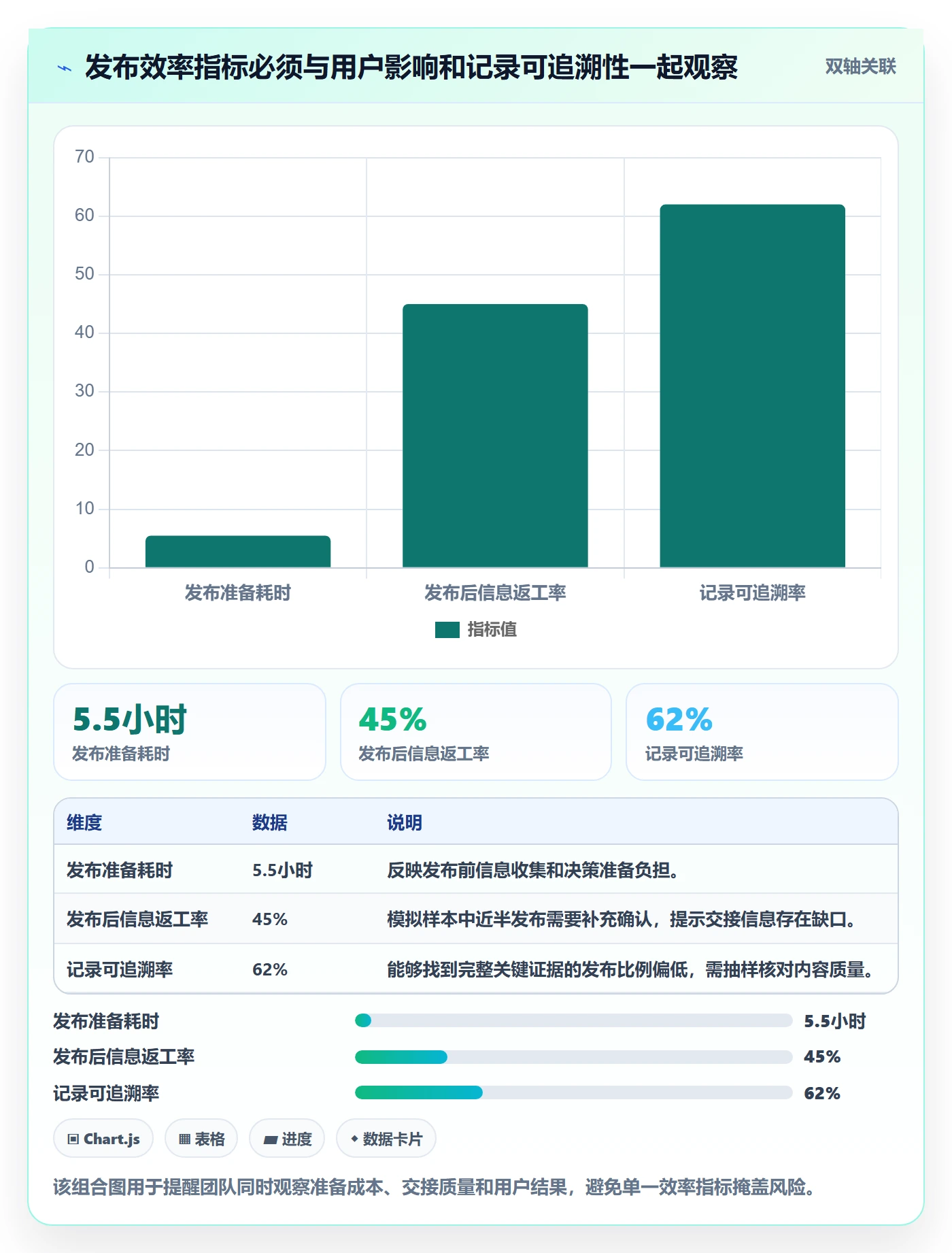Click the 记录可追溯率 bar in the chart
Viewport: 952px width, 1253px height.
click(752, 386)
